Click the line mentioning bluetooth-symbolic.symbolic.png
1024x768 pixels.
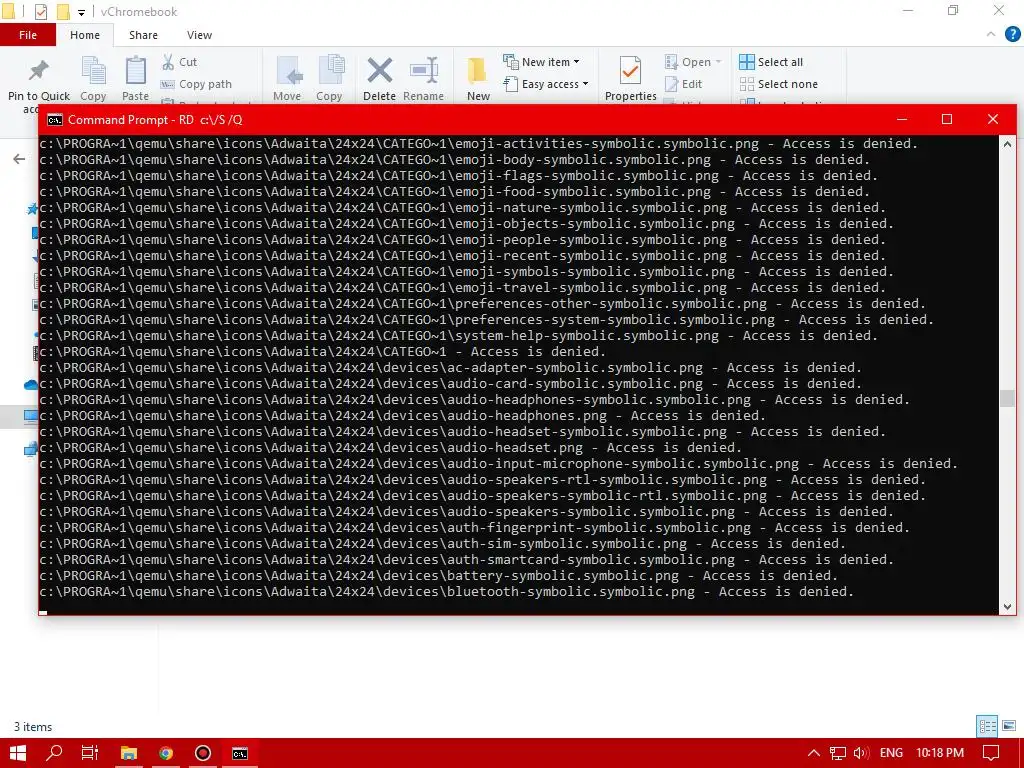pos(447,592)
